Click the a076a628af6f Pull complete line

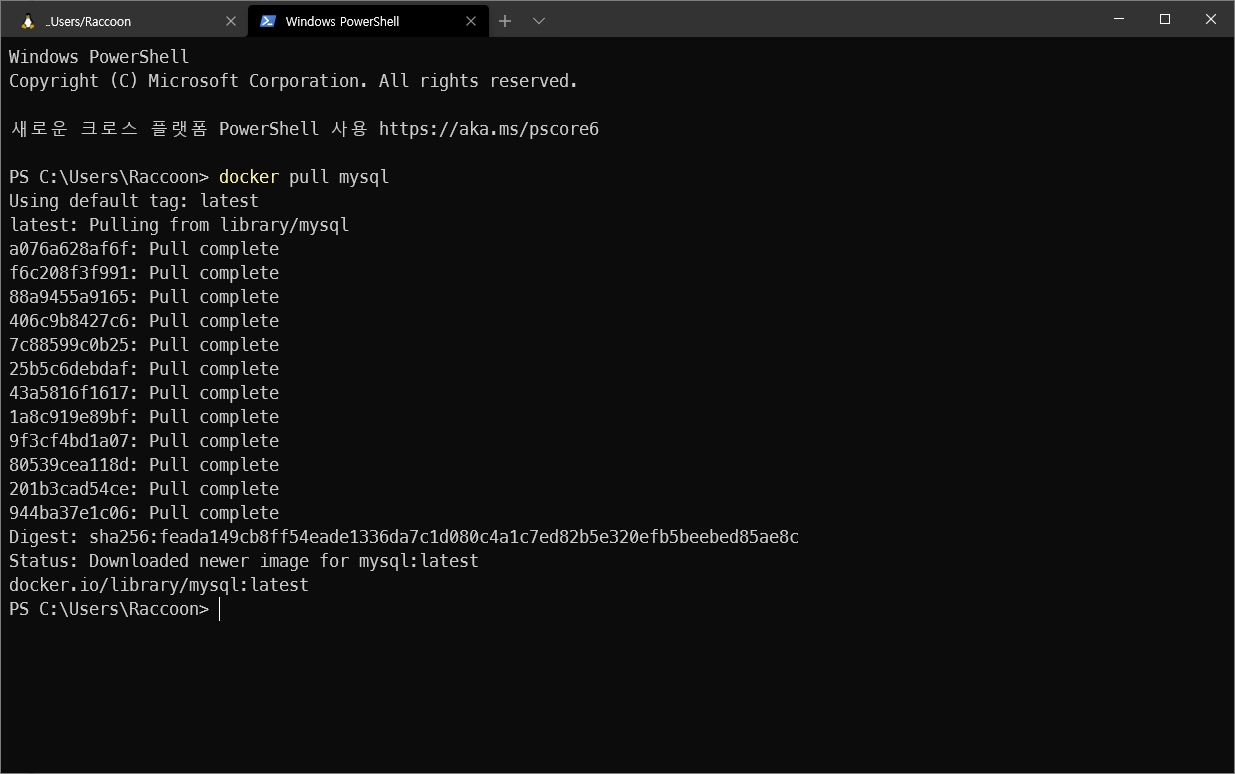(143, 248)
